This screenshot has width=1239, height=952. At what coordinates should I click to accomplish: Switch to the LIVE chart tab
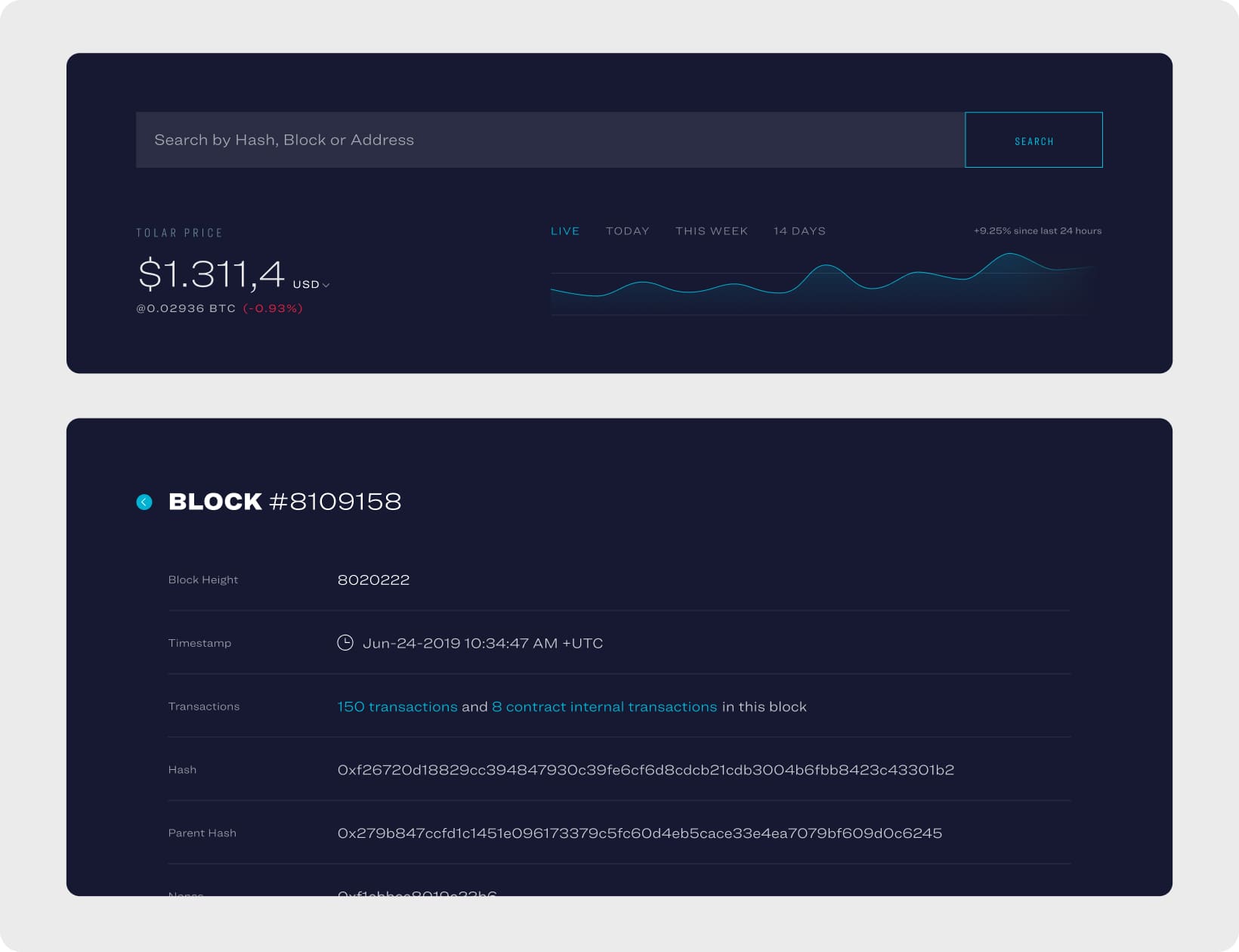pos(565,231)
